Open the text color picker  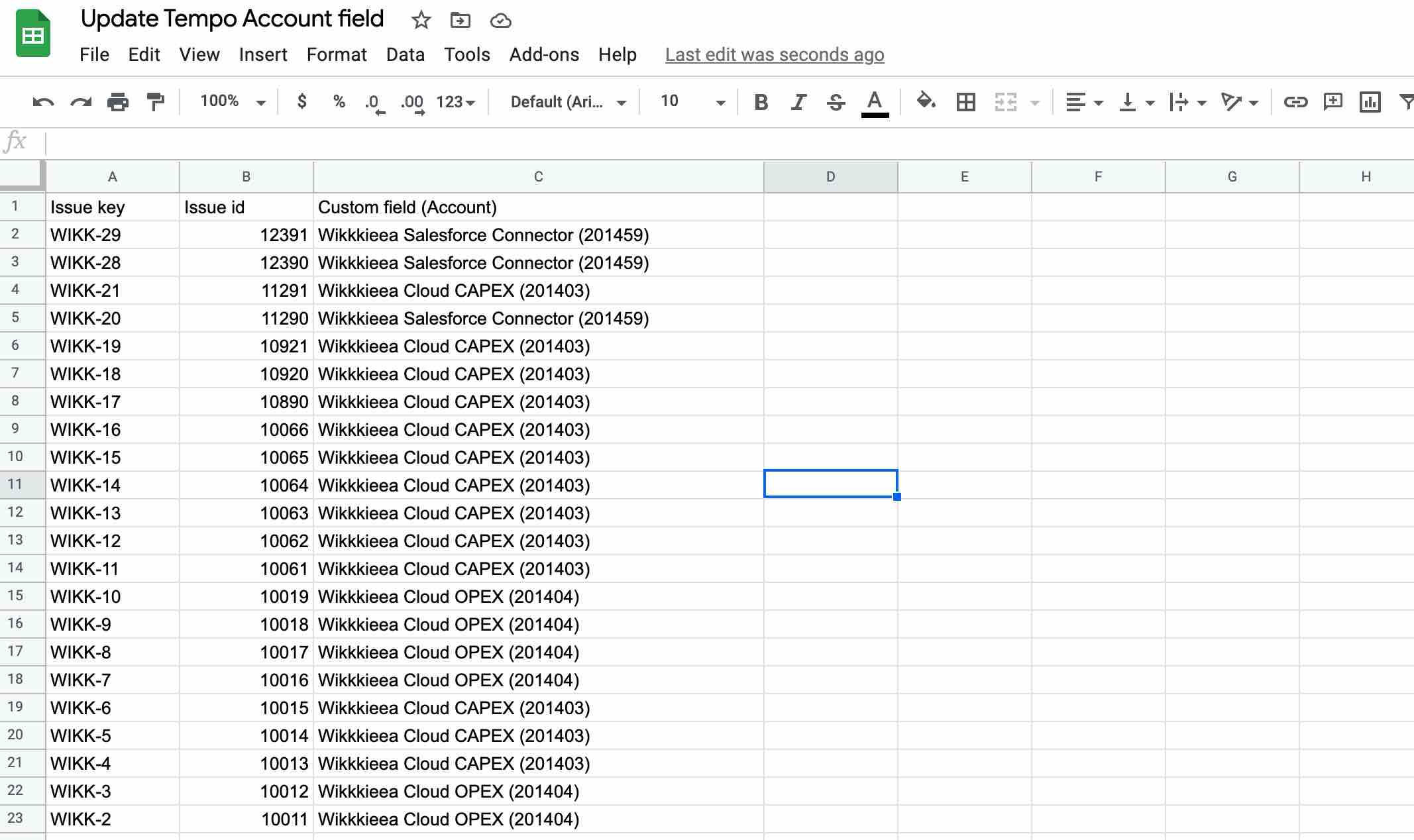875,102
